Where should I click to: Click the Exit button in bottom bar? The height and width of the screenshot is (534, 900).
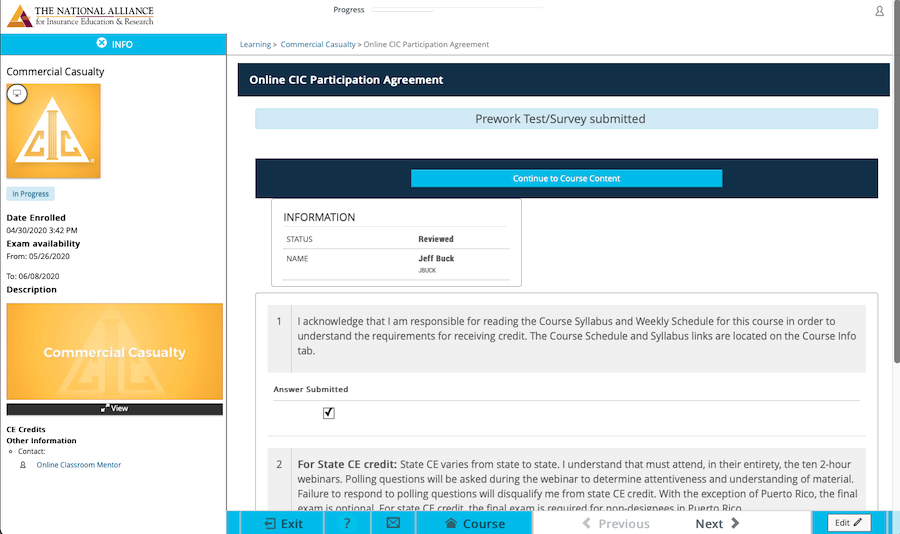283,523
